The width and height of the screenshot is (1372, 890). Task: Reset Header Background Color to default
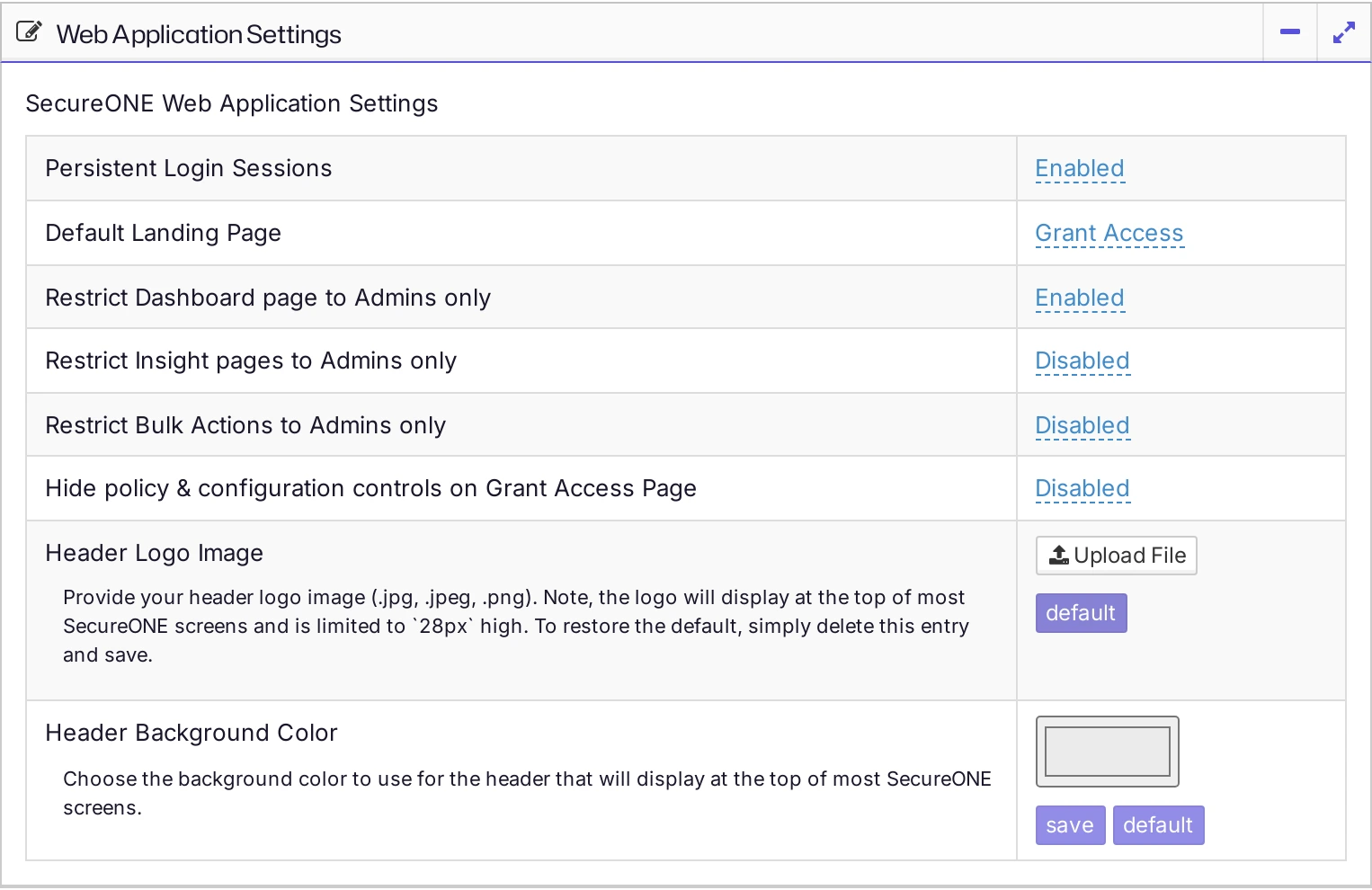pyautogui.click(x=1158, y=825)
